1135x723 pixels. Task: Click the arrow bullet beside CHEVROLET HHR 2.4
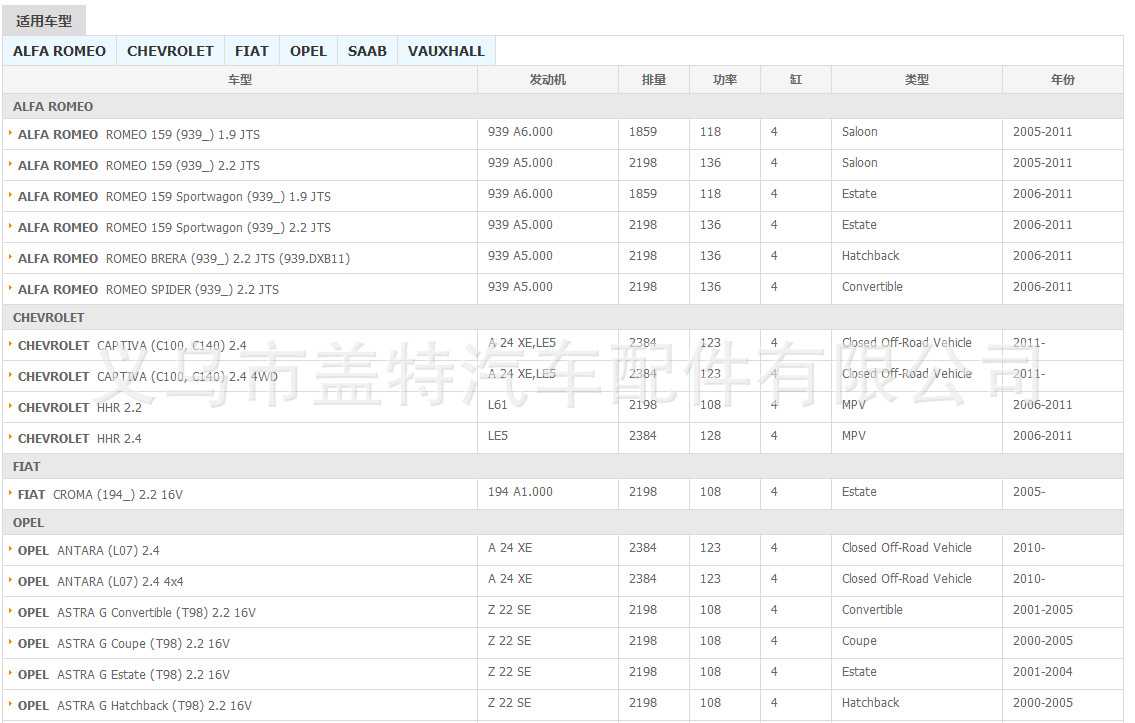click(x=10, y=437)
